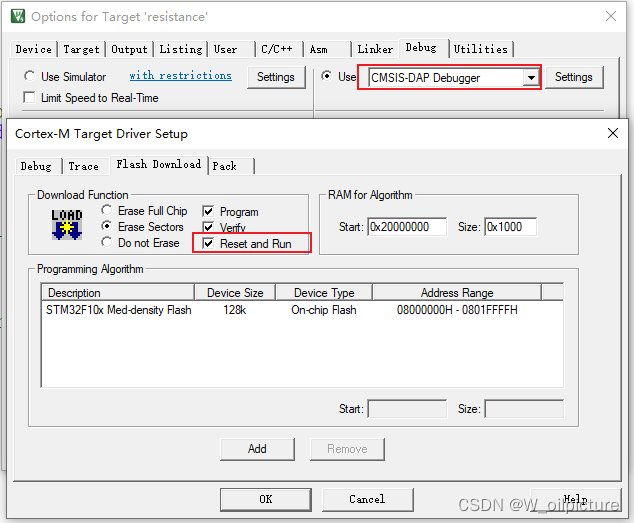Open the CMSIS-DAP Debugger dropdown
The image size is (634, 523).
[x=531, y=77]
